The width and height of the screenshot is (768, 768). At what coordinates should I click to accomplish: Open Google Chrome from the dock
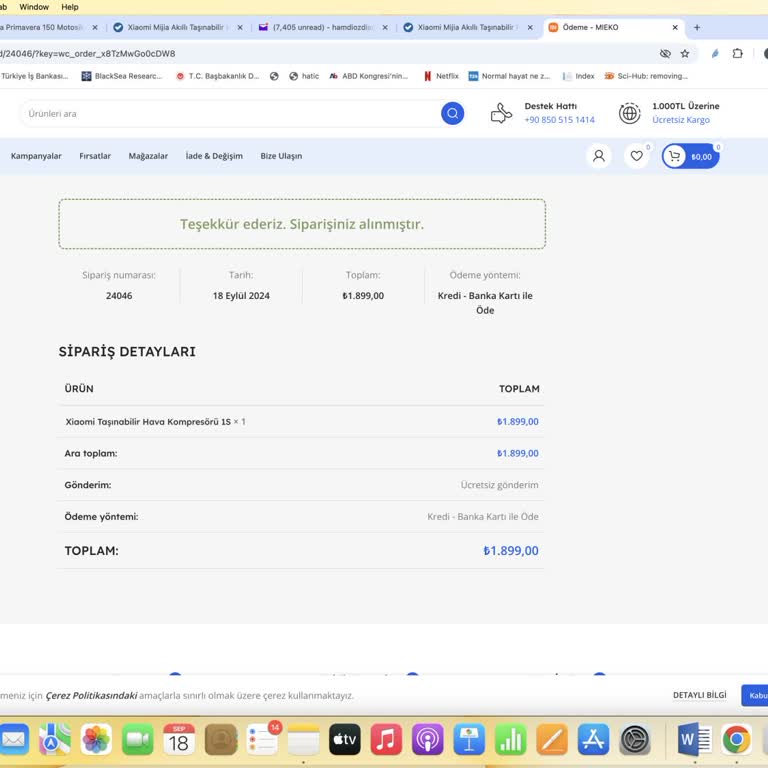click(736, 739)
